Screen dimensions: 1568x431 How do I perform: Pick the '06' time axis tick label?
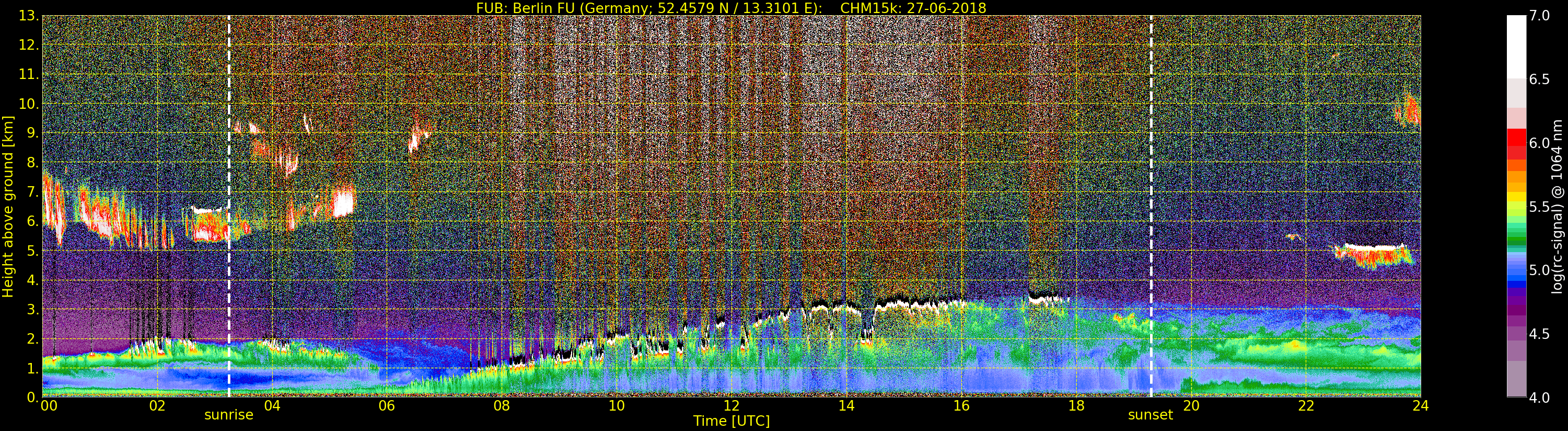(x=387, y=405)
